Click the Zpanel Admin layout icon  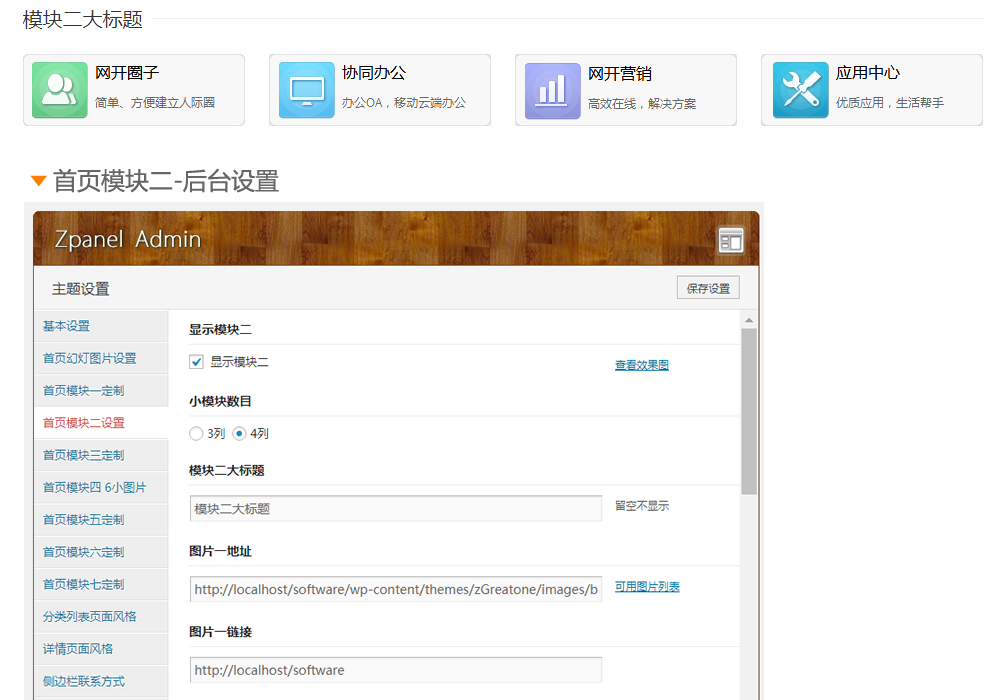pos(731,240)
